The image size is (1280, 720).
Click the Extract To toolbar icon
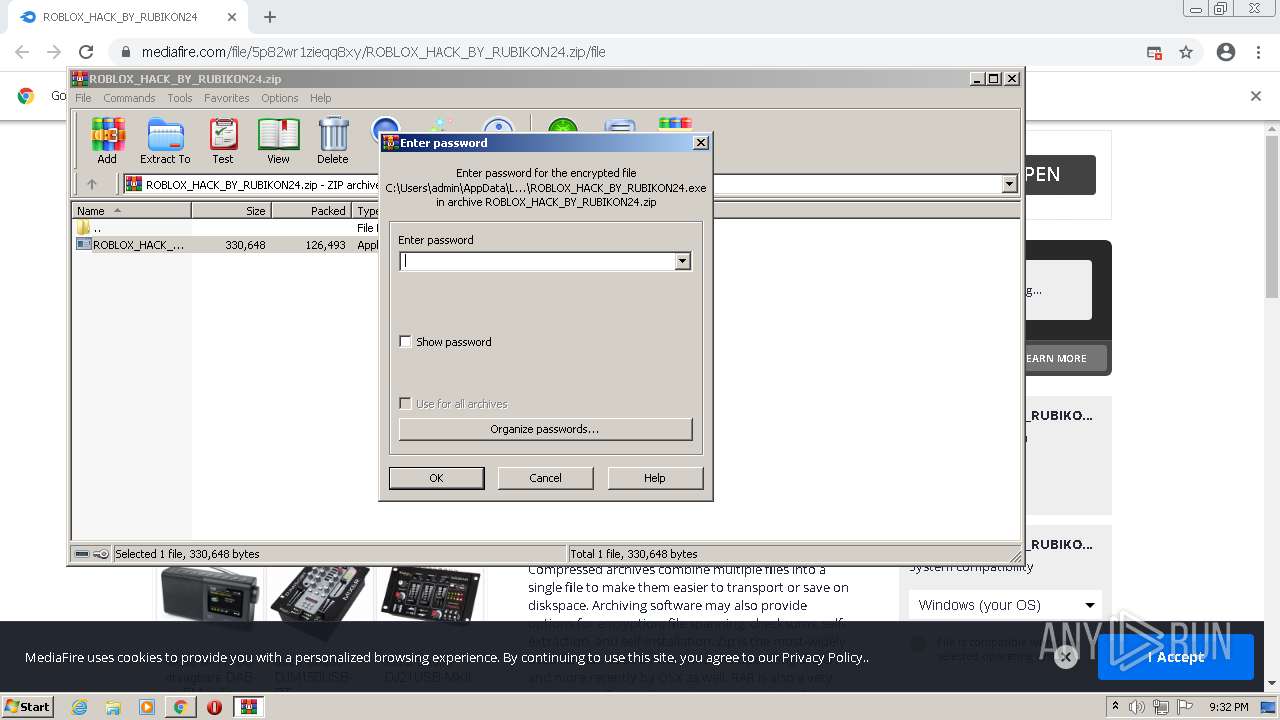coord(165,141)
